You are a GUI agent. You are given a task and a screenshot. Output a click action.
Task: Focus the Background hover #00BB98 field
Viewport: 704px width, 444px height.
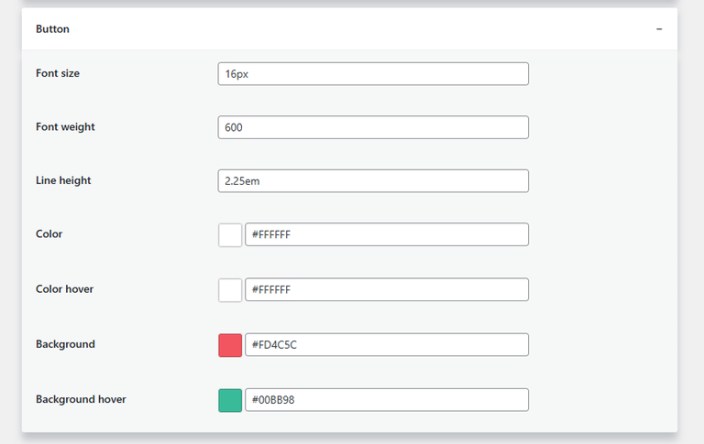[x=386, y=400]
